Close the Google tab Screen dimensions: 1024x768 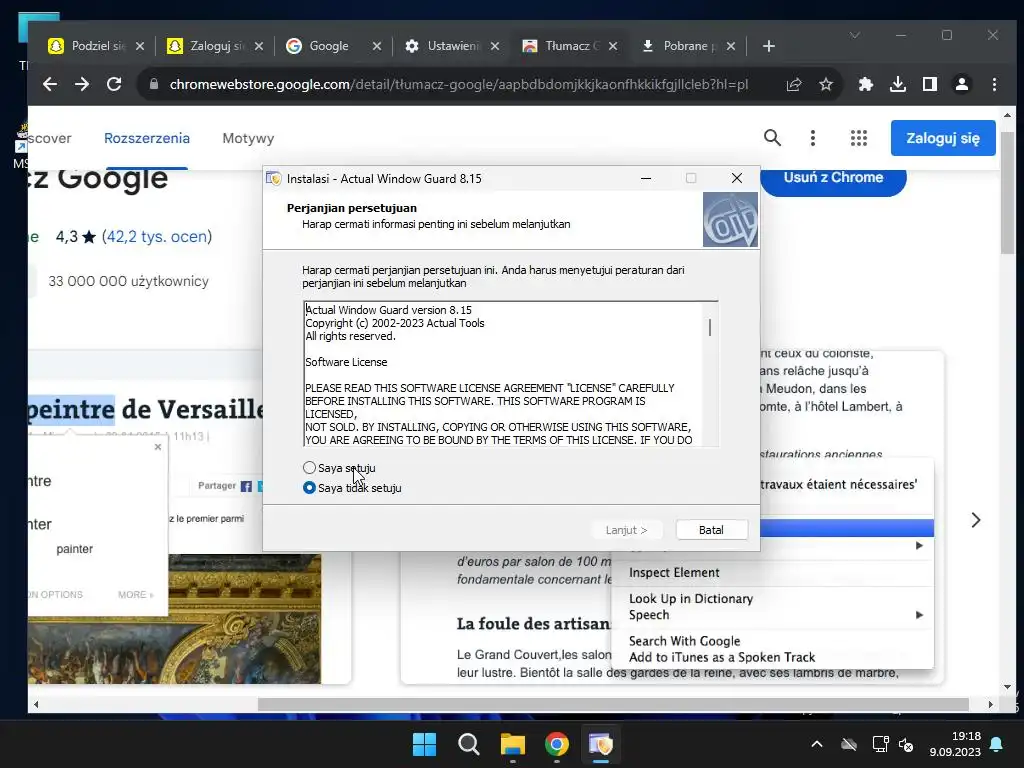[x=377, y=46]
